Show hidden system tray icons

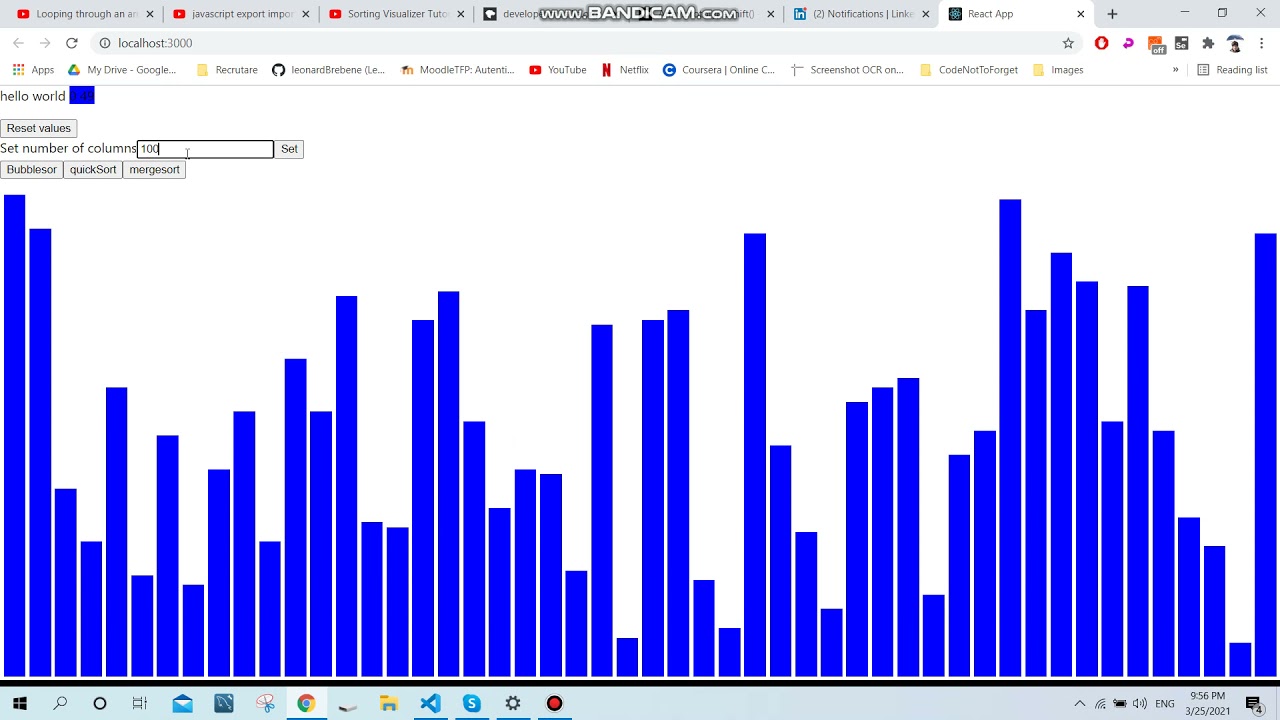tap(1079, 704)
